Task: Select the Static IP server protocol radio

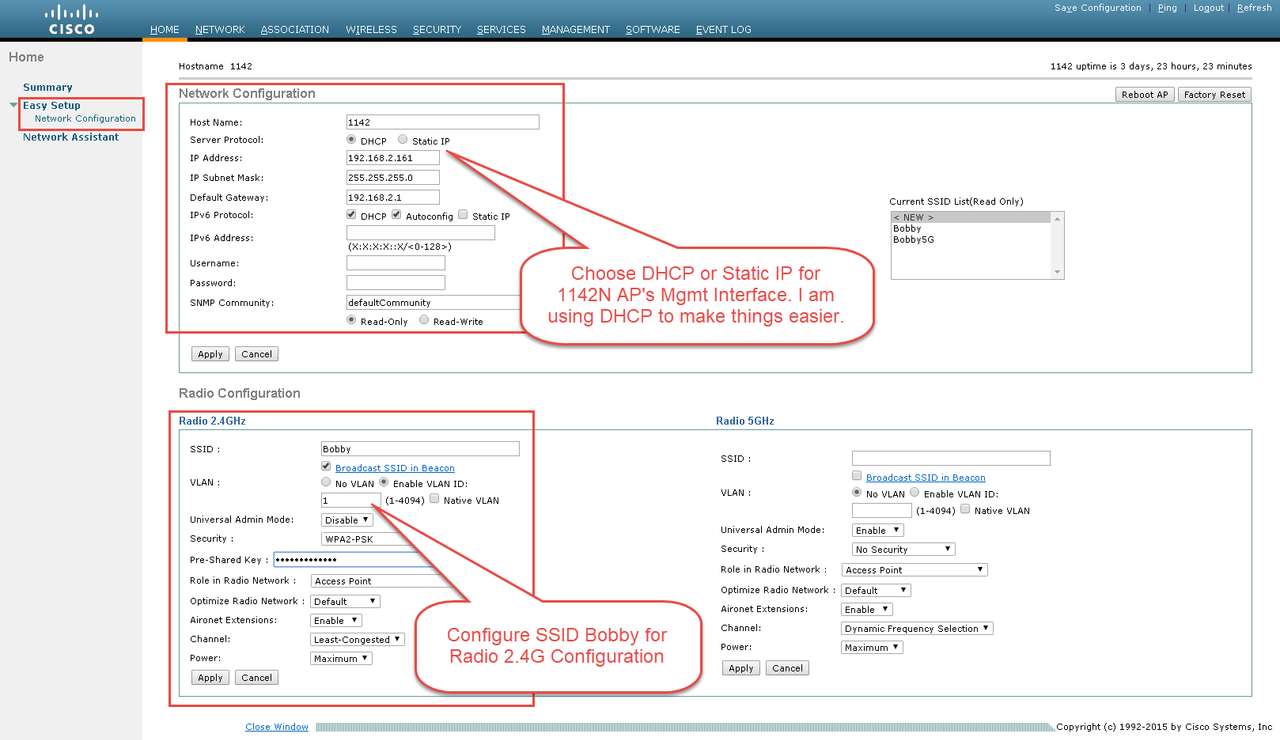Action: 403,140
